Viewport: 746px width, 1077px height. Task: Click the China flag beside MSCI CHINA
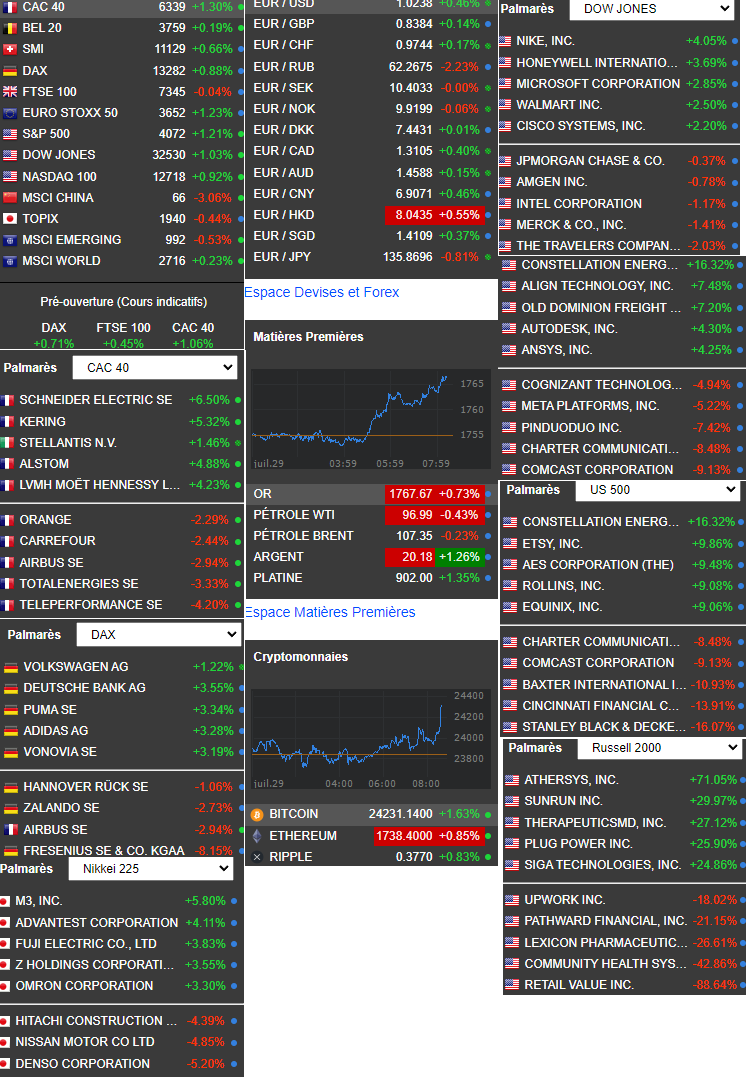point(10,198)
